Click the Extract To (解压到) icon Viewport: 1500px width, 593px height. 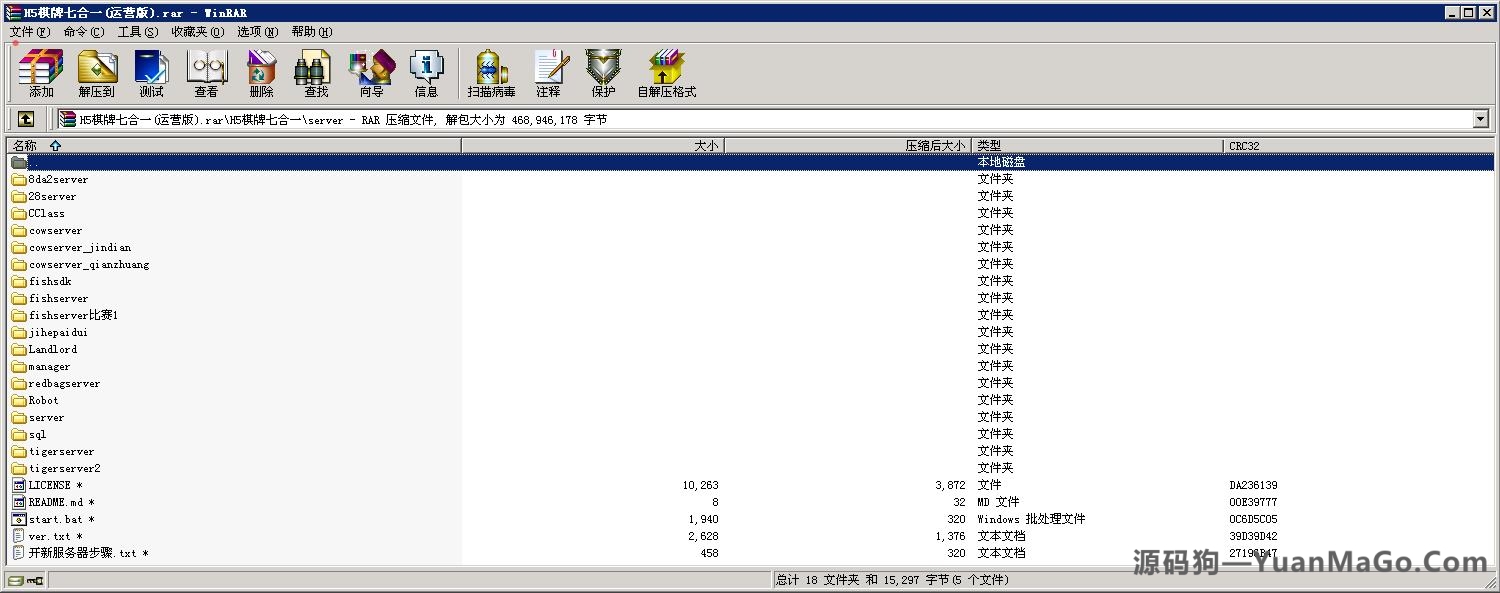coord(97,73)
